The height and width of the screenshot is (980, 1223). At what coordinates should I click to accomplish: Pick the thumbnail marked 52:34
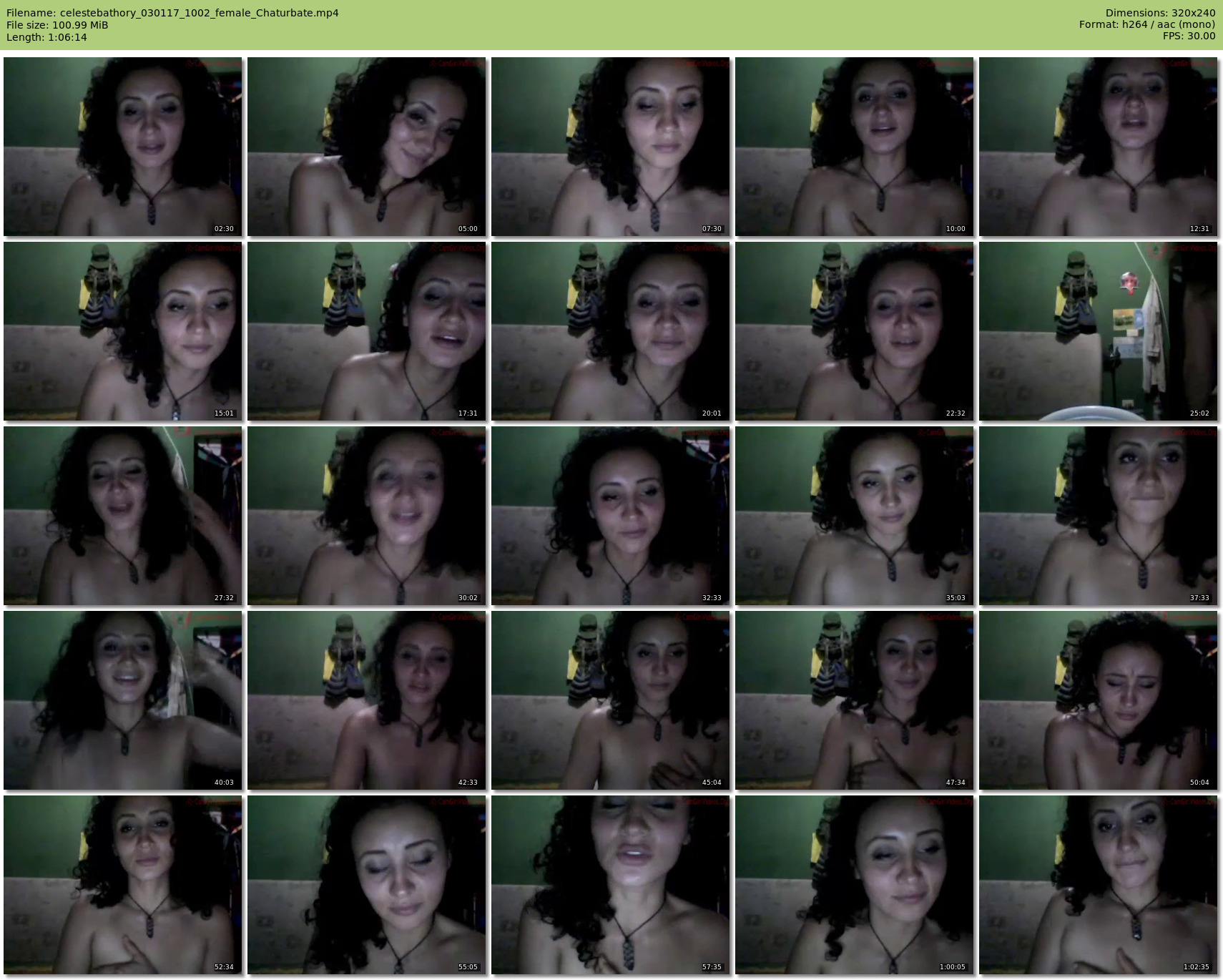coord(123,885)
